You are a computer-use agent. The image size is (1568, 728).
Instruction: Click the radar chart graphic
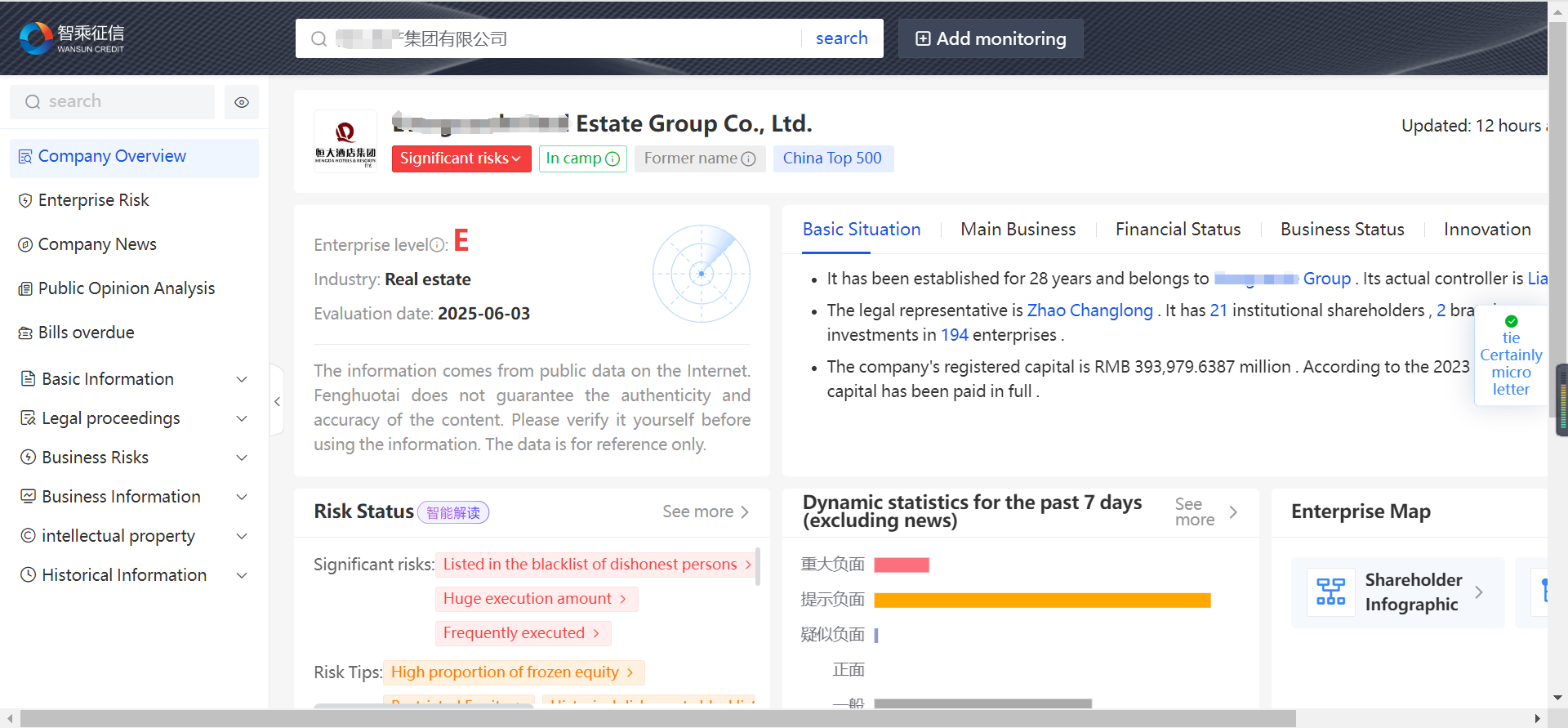coord(701,274)
